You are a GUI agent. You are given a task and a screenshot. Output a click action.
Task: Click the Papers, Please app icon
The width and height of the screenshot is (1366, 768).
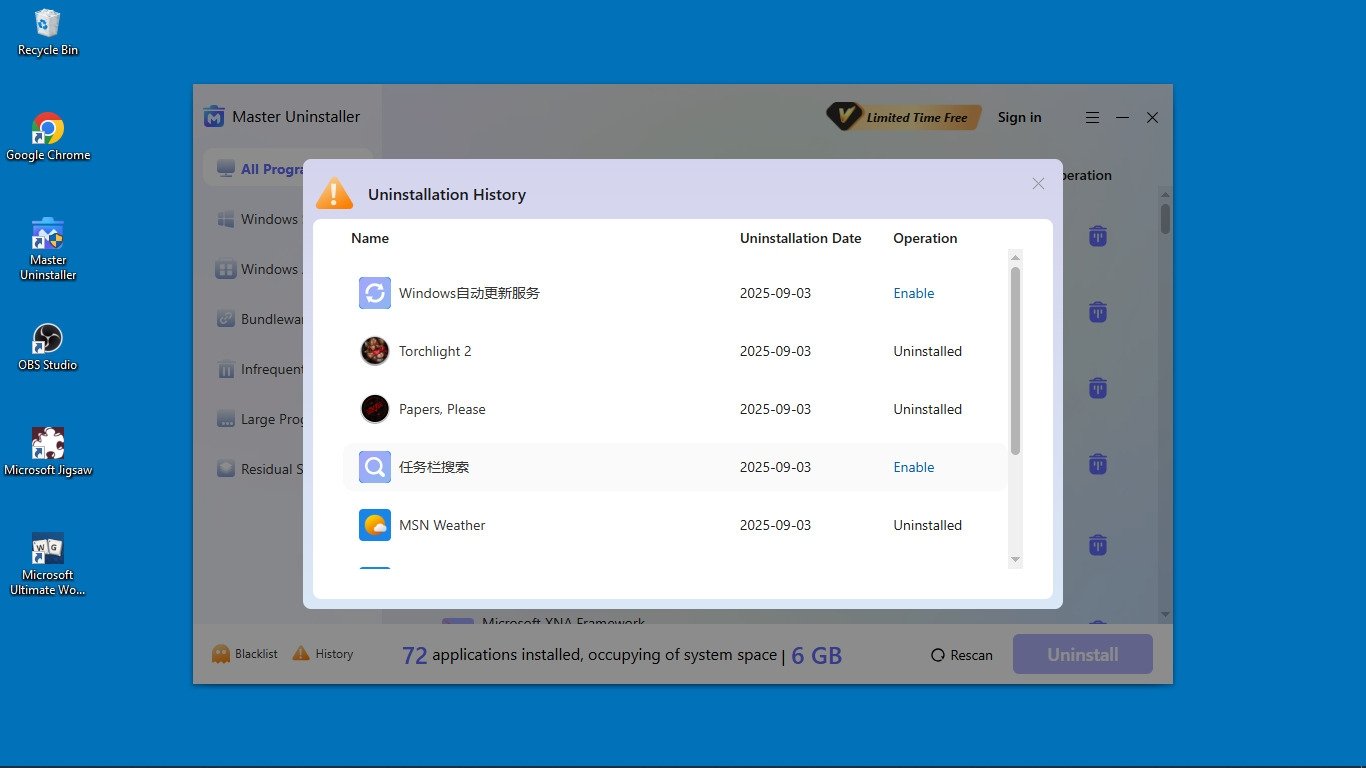pyautogui.click(x=374, y=409)
